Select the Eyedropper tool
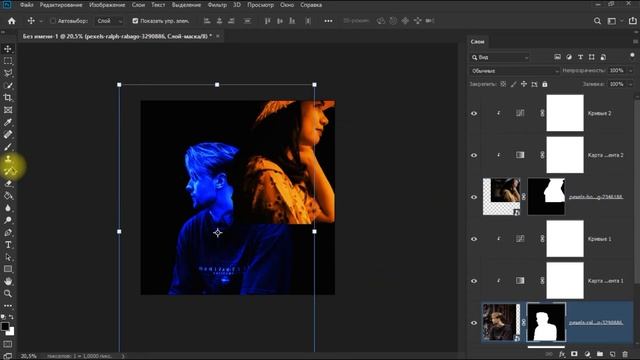Screen dimensions: 640x360 click(x=8, y=122)
